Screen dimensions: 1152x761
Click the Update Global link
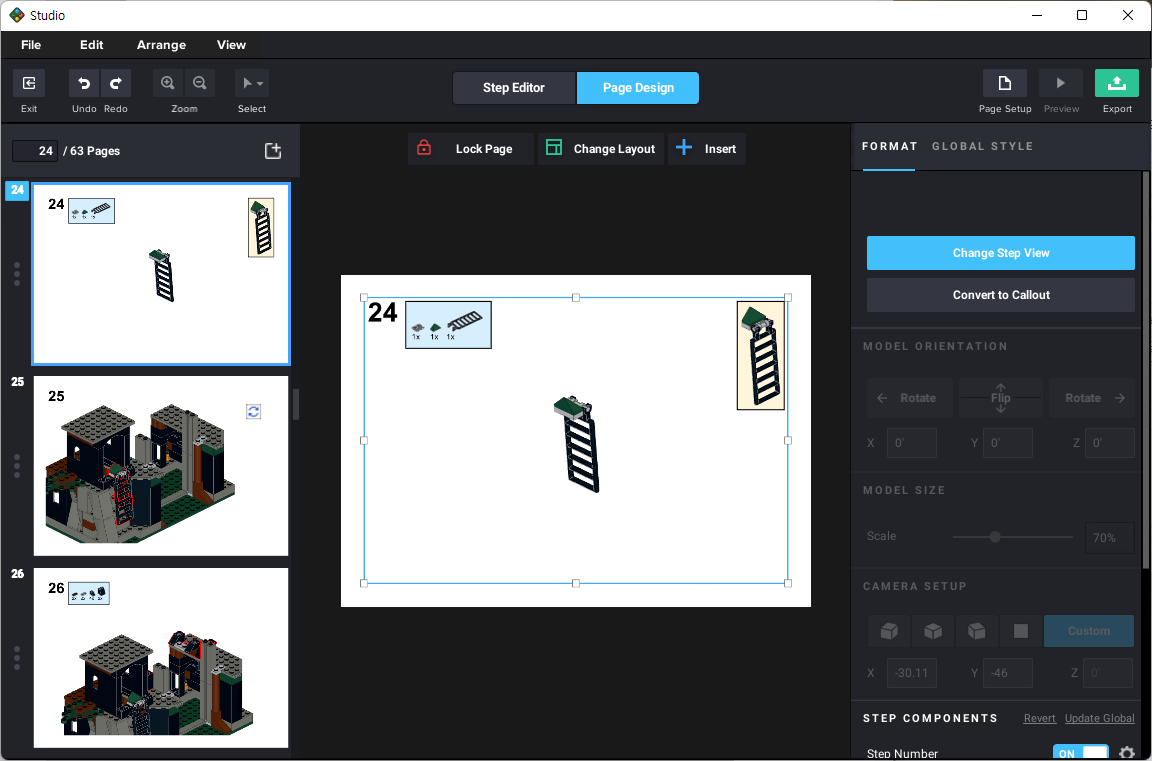(x=1099, y=718)
